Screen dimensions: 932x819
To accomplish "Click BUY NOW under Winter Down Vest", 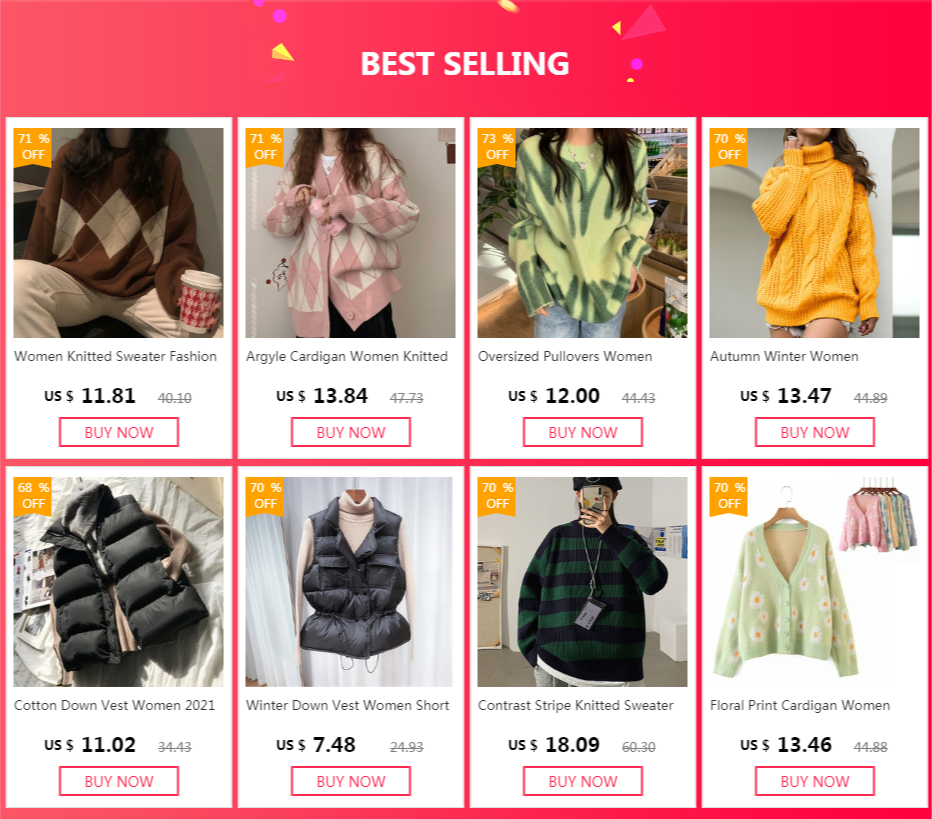I will (351, 781).
